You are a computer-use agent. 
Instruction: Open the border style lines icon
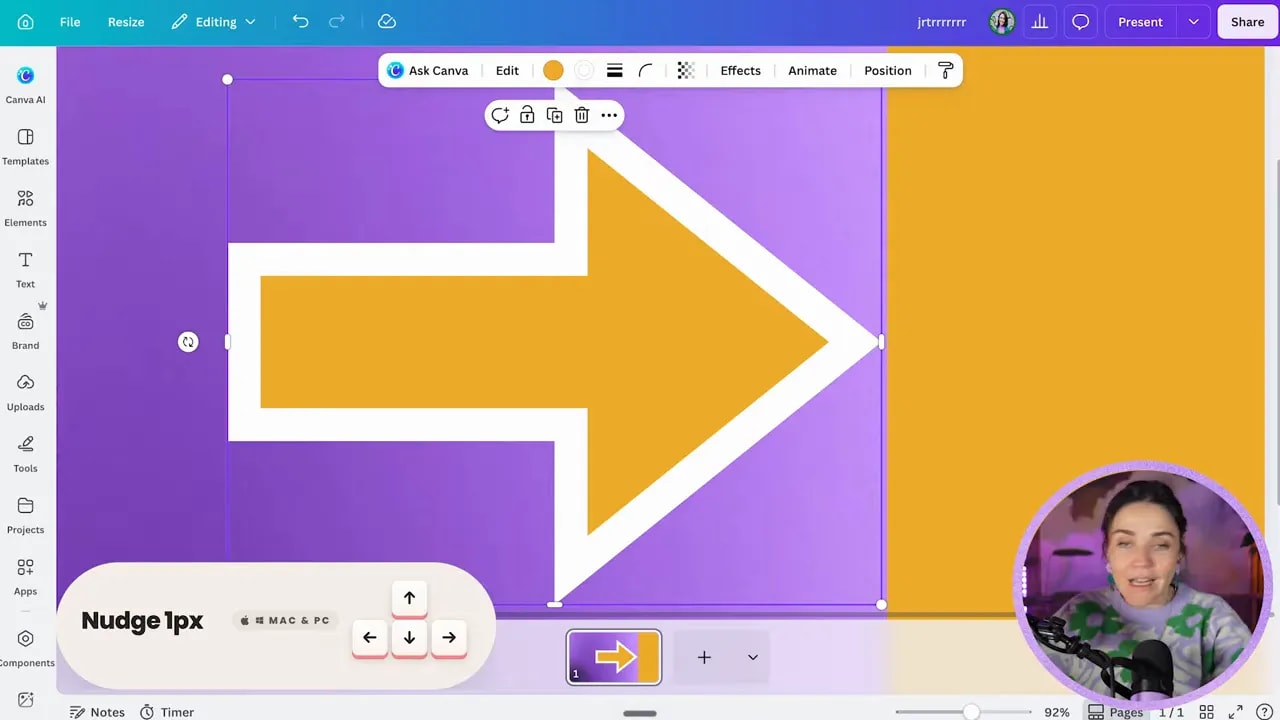point(615,70)
